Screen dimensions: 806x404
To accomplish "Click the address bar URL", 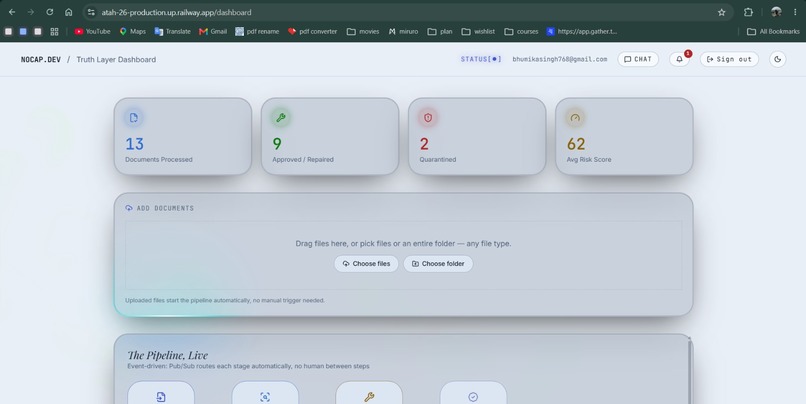I will point(176,12).
